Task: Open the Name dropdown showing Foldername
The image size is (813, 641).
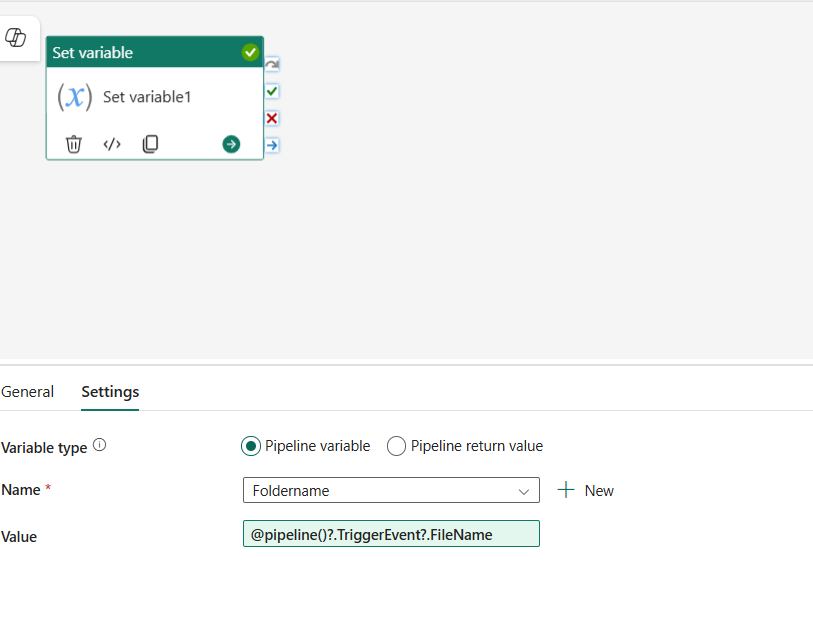Action: (x=391, y=490)
